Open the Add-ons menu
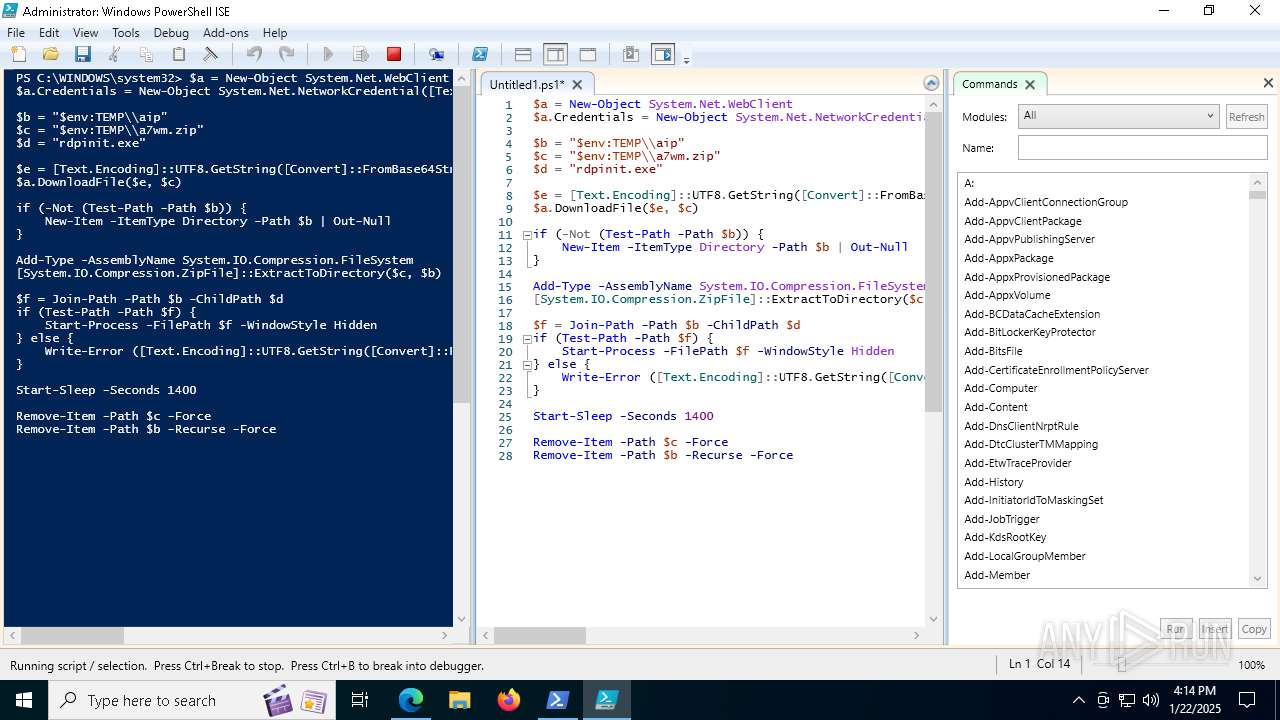1280x720 pixels. tap(225, 33)
